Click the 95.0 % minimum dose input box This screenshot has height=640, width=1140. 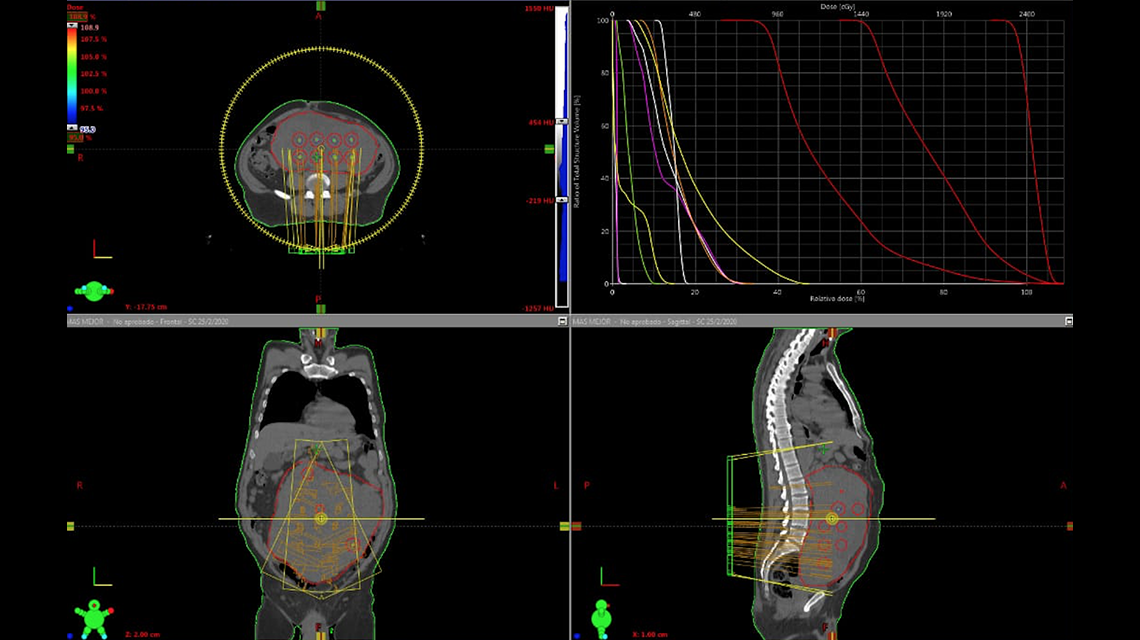(76, 138)
